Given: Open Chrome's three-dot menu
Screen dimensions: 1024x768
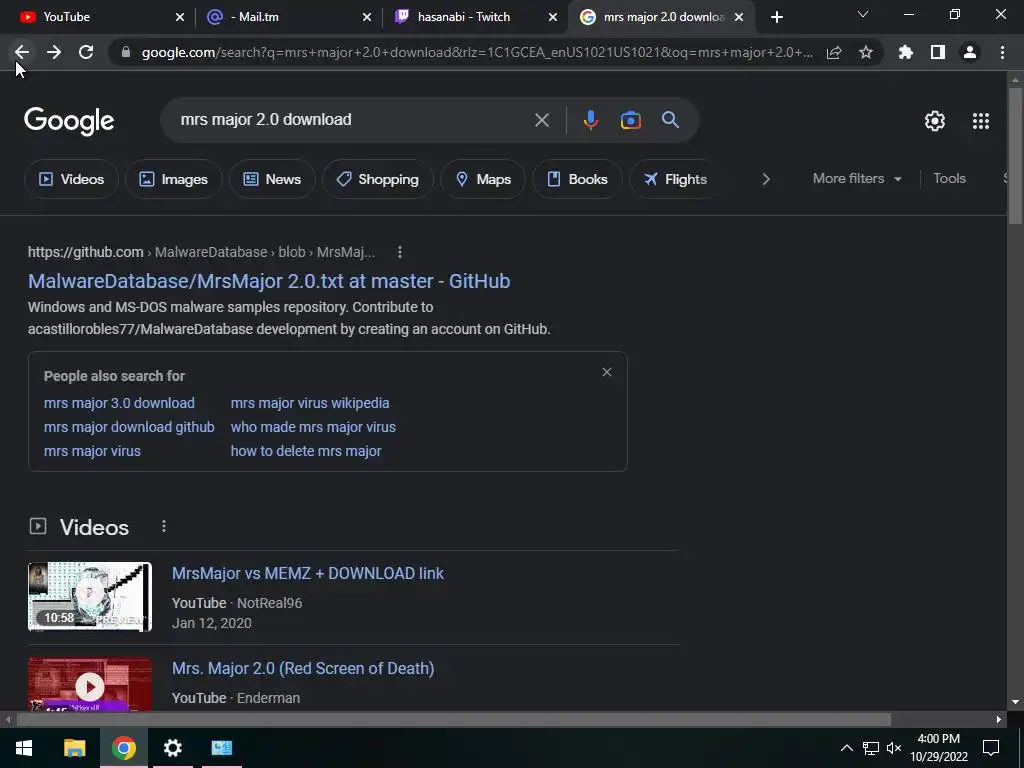Looking at the screenshot, I should click(x=1002, y=52).
